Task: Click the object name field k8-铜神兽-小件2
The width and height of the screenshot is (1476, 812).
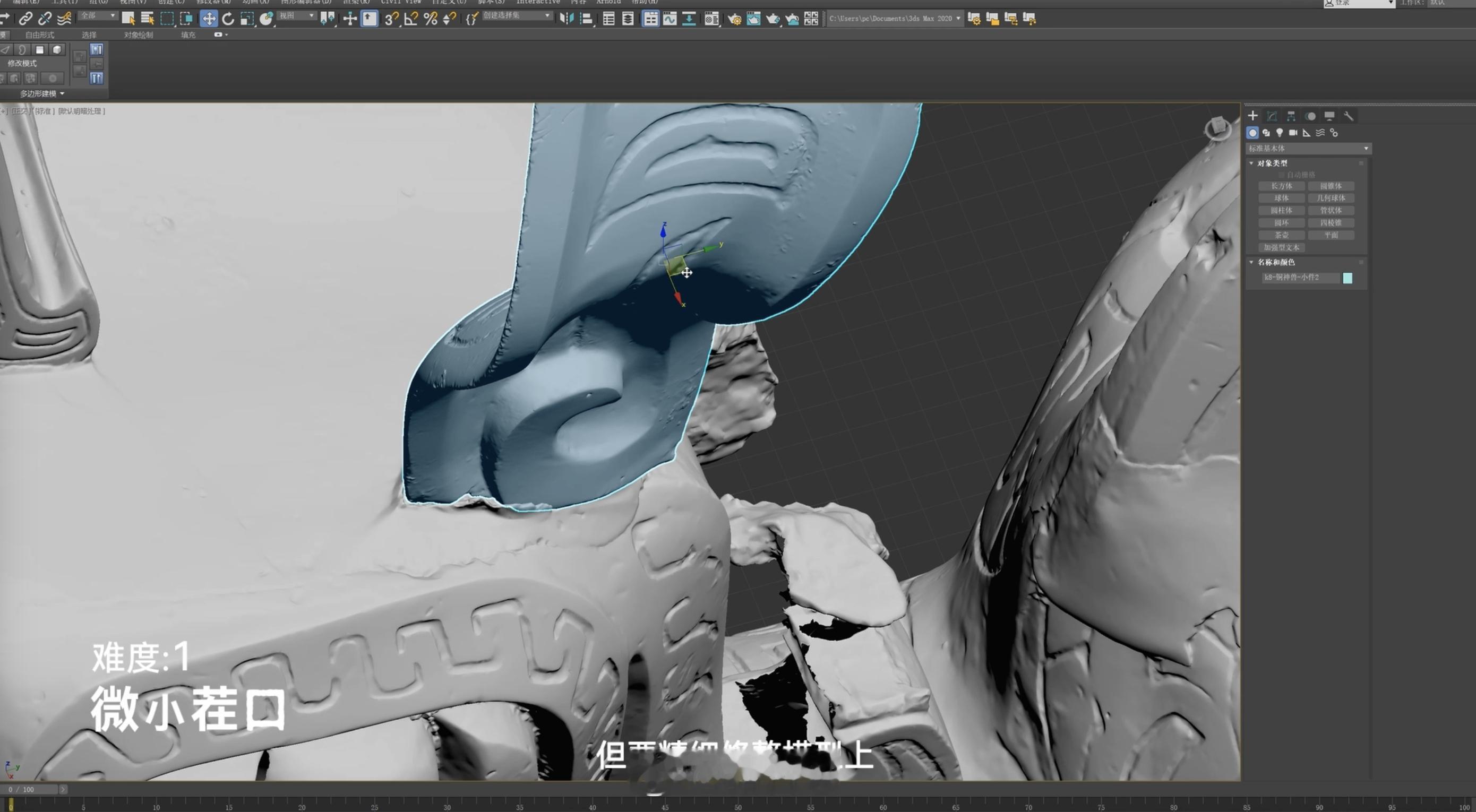Action: click(x=1301, y=278)
